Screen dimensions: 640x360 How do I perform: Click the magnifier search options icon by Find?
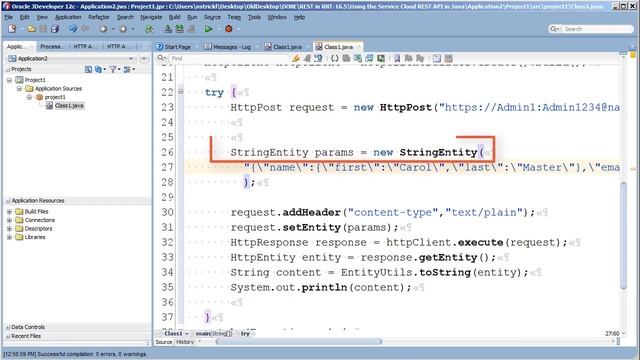pyautogui.click(x=161, y=58)
